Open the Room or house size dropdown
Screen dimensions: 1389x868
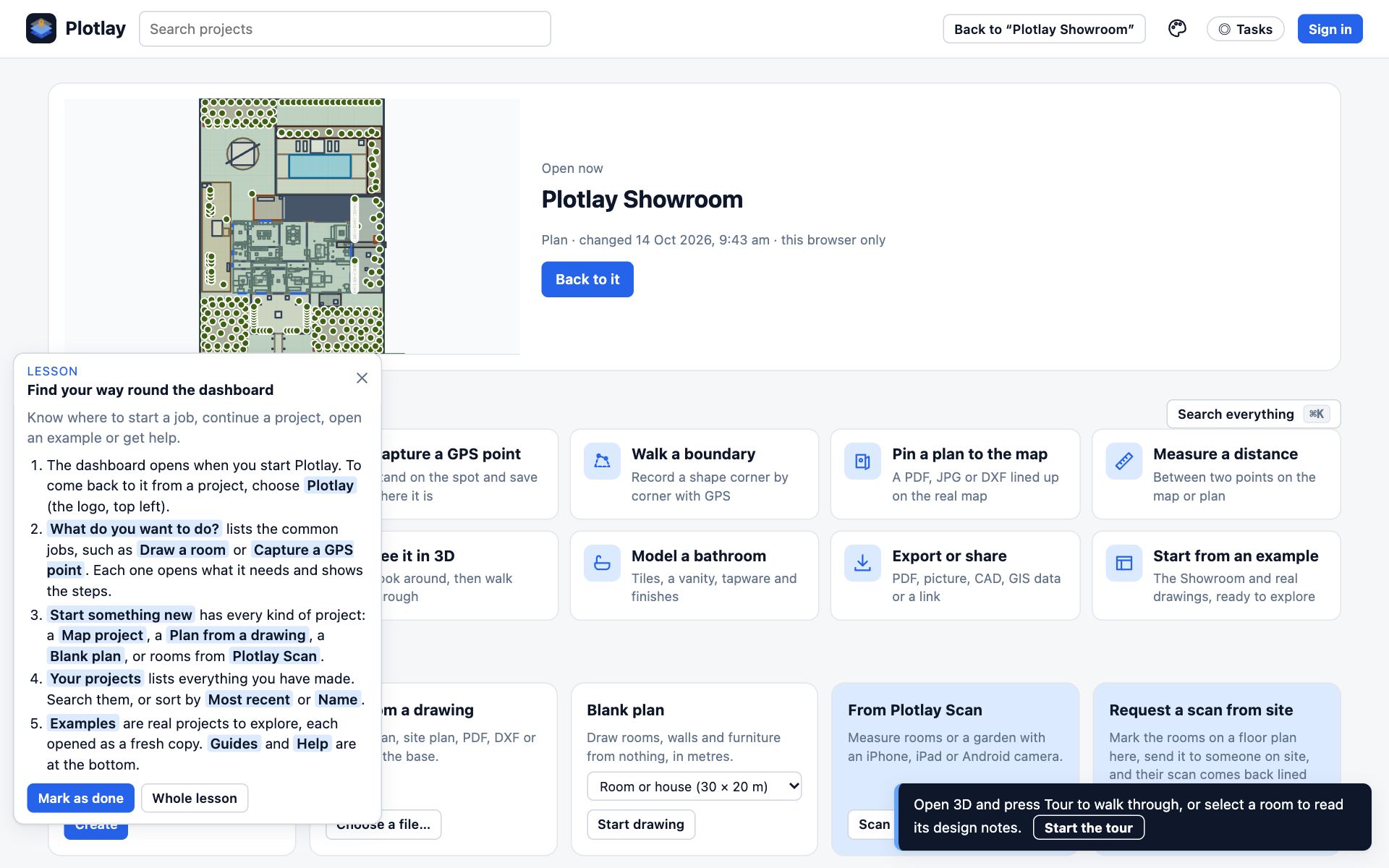point(694,786)
